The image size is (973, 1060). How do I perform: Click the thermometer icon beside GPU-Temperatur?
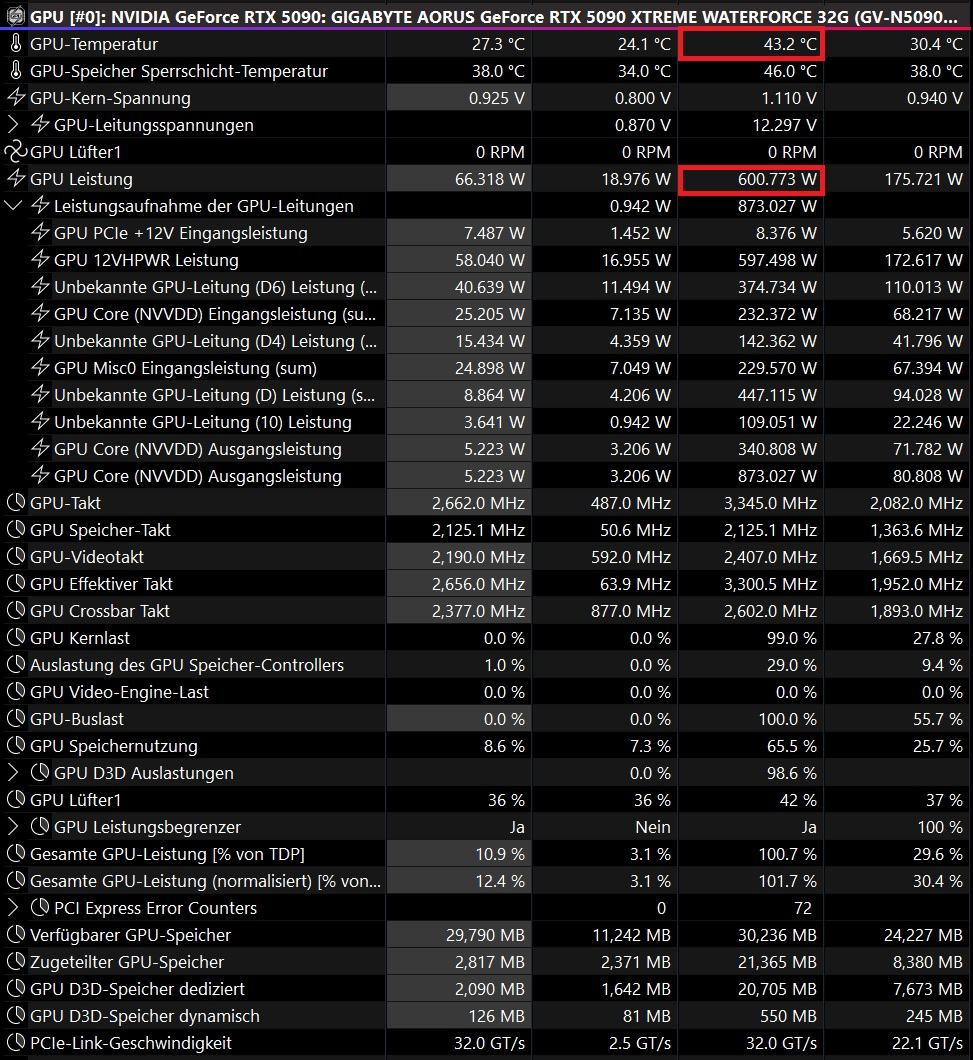tap(16, 44)
